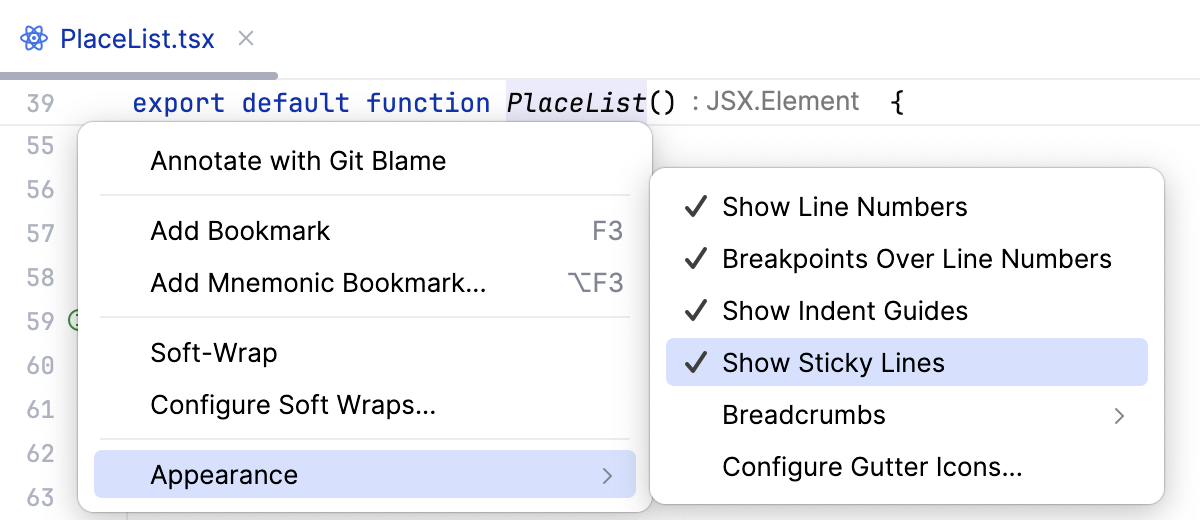1200x520 pixels.
Task: Select Add Mnemonic Bookmark option
Action: pyautogui.click(x=318, y=283)
